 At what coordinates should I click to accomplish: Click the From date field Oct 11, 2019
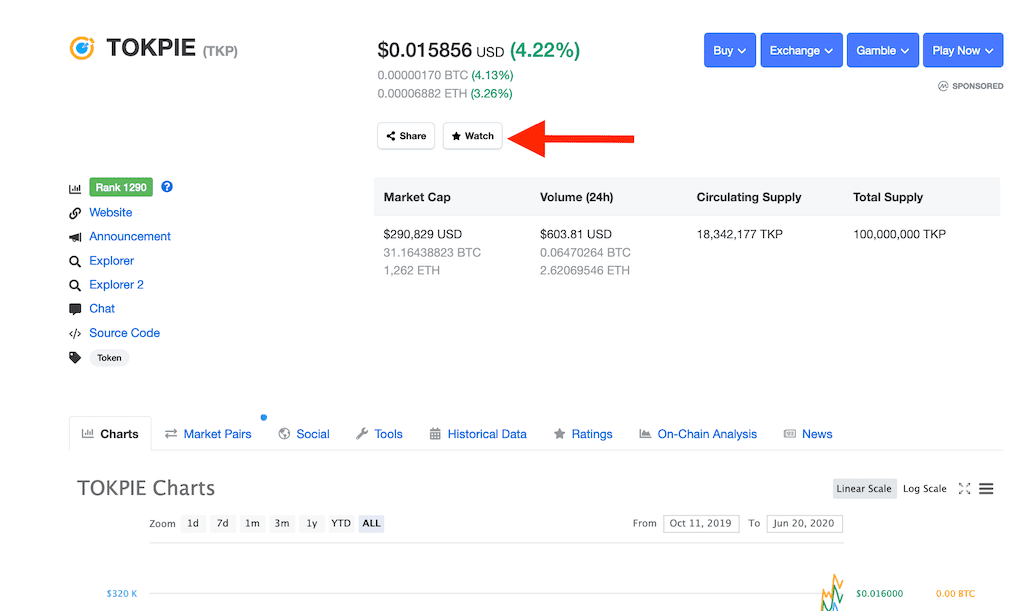coord(701,524)
